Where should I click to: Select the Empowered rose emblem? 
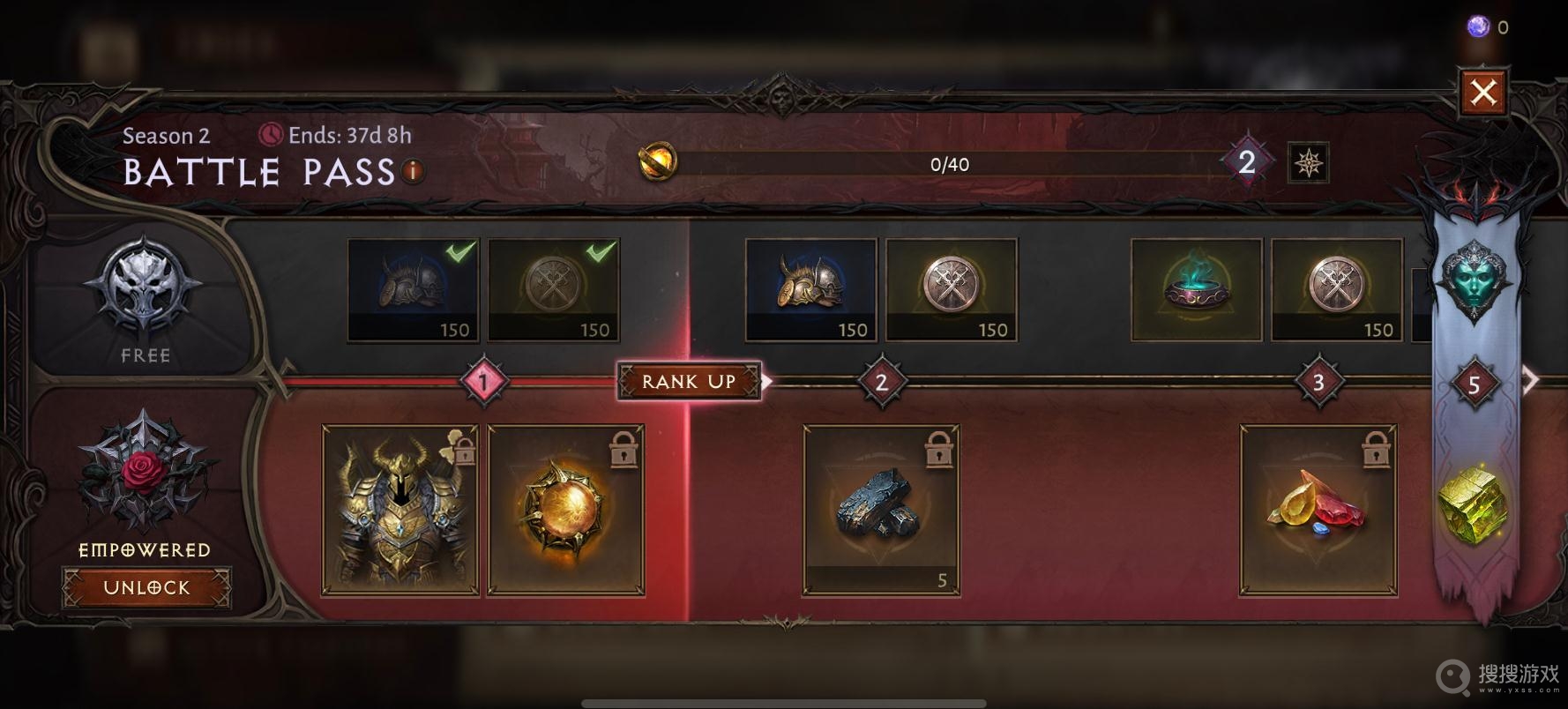pyautogui.click(x=144, y=470)
